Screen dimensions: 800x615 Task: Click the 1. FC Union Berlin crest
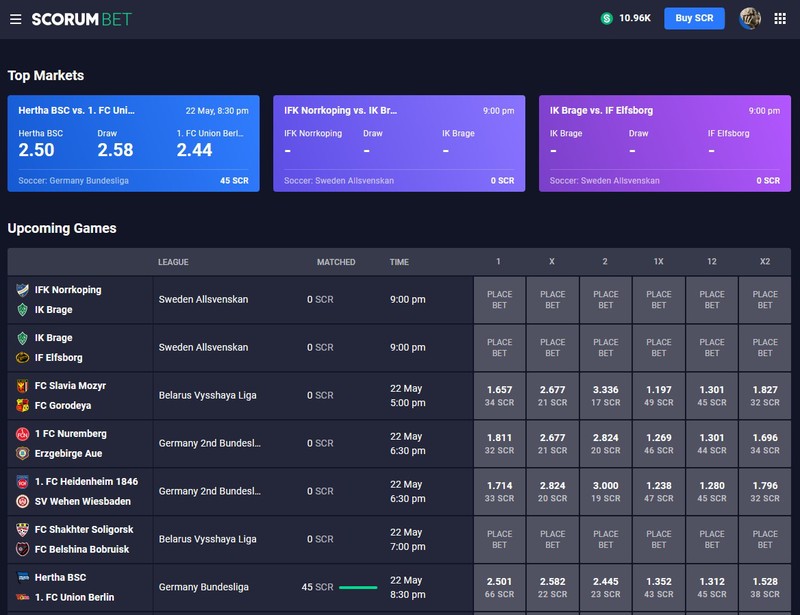click(23, 597)
